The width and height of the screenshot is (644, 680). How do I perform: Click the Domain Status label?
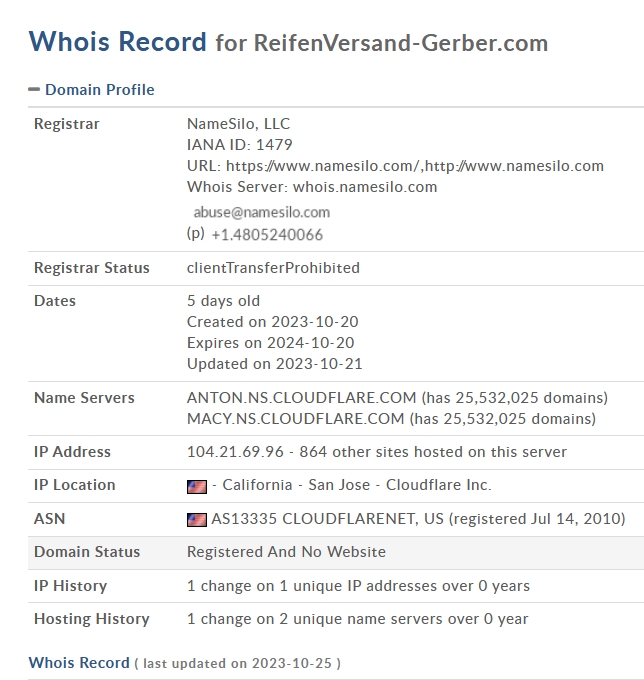point(87,552)
